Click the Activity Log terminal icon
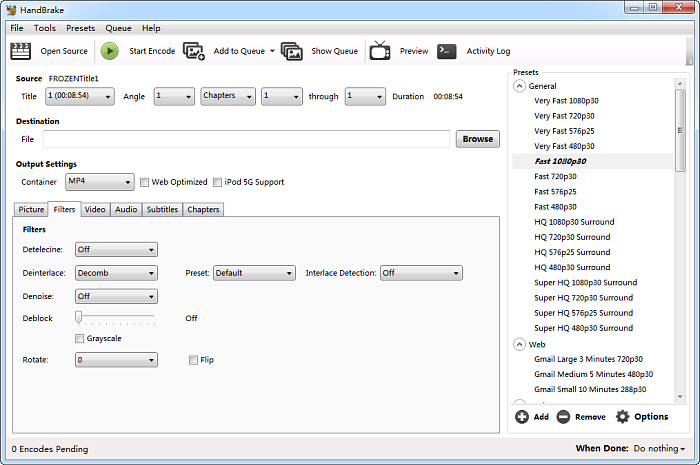 446,51
